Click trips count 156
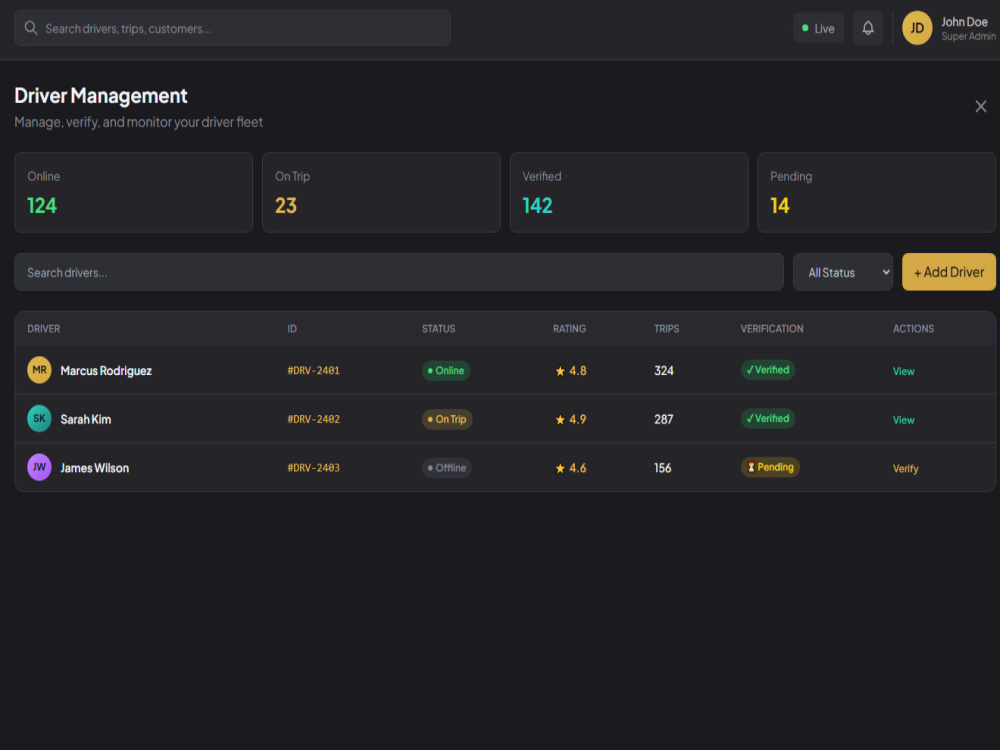 click(663, 467)
